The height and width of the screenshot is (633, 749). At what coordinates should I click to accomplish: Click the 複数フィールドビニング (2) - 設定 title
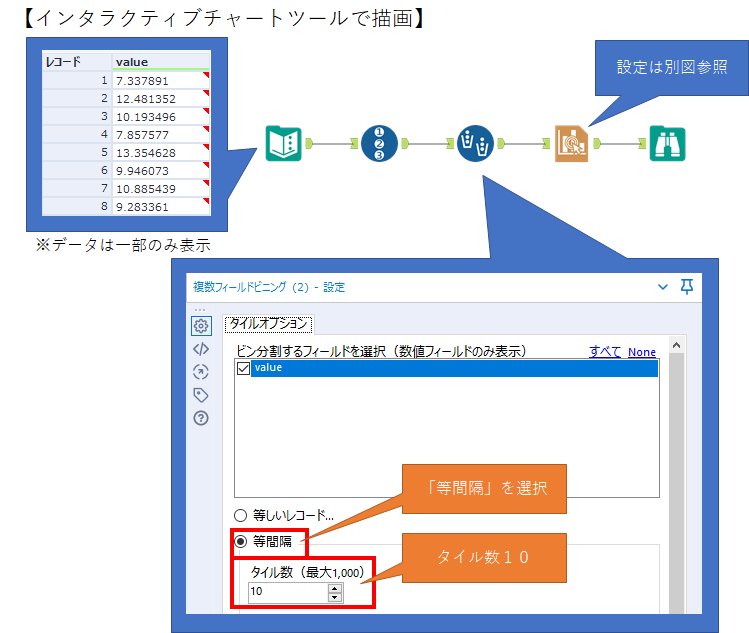click(269, 287)
